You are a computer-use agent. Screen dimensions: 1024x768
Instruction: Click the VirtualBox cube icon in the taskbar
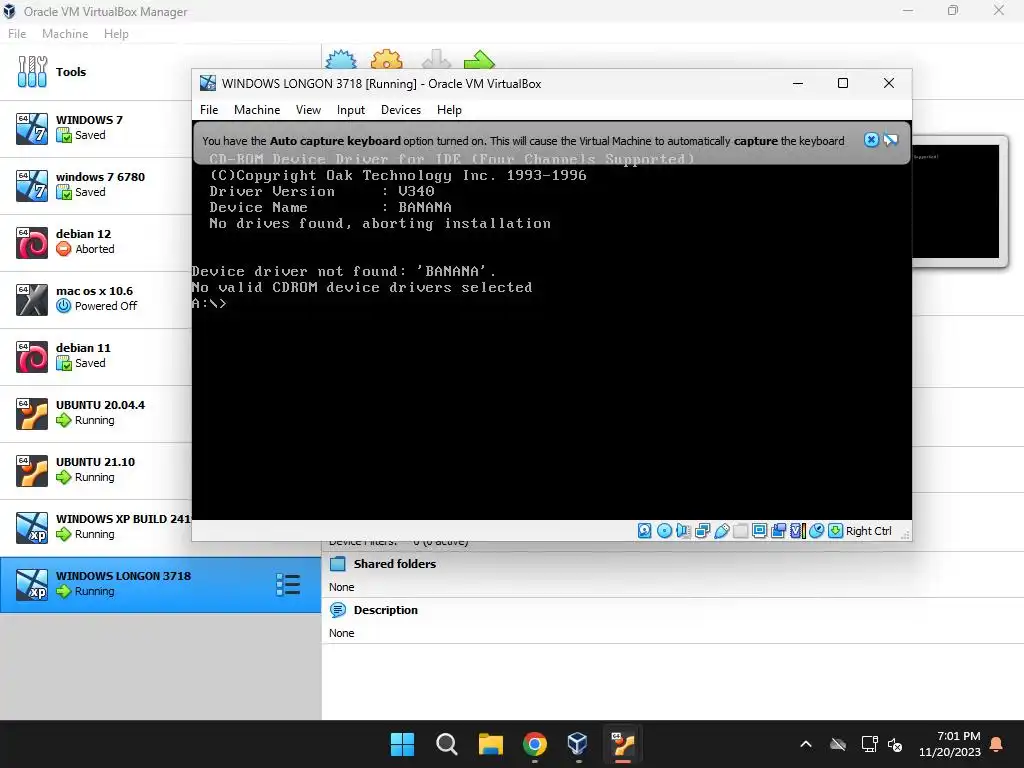tap(578, 744)
